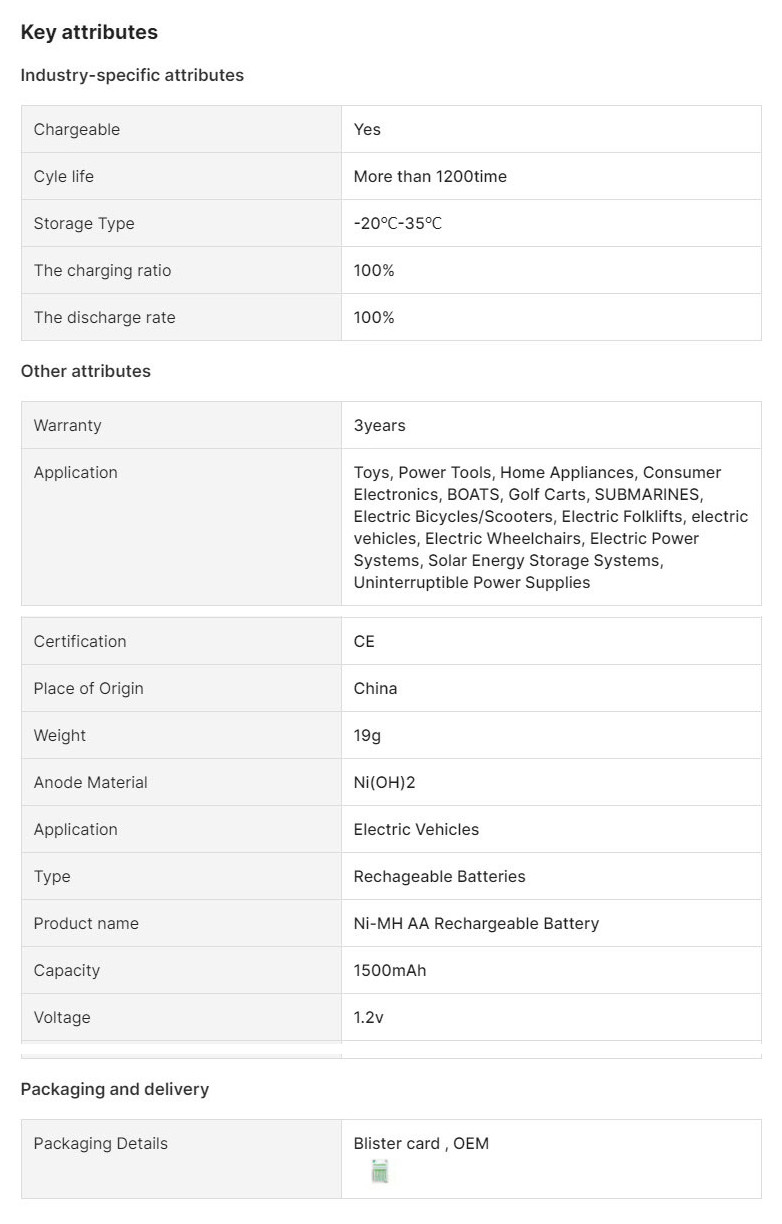
Task: Click the Blister card, OEM packaging text
Action: tap(421, 1143)
